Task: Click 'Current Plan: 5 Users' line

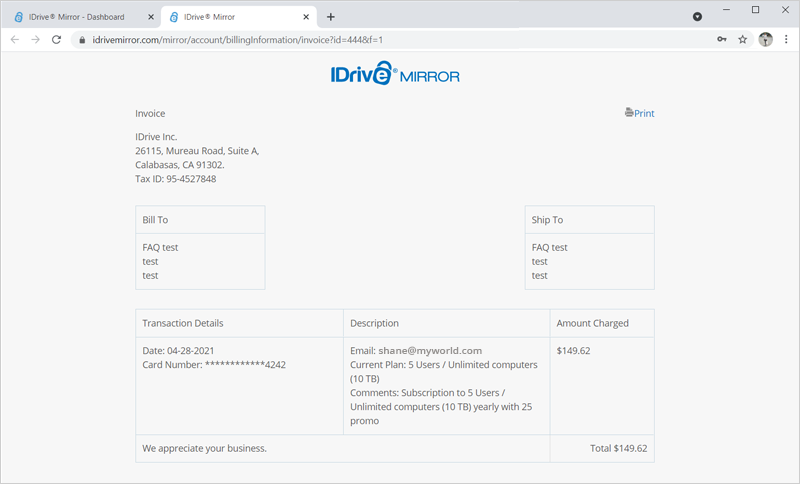Action: pos(443,372)
